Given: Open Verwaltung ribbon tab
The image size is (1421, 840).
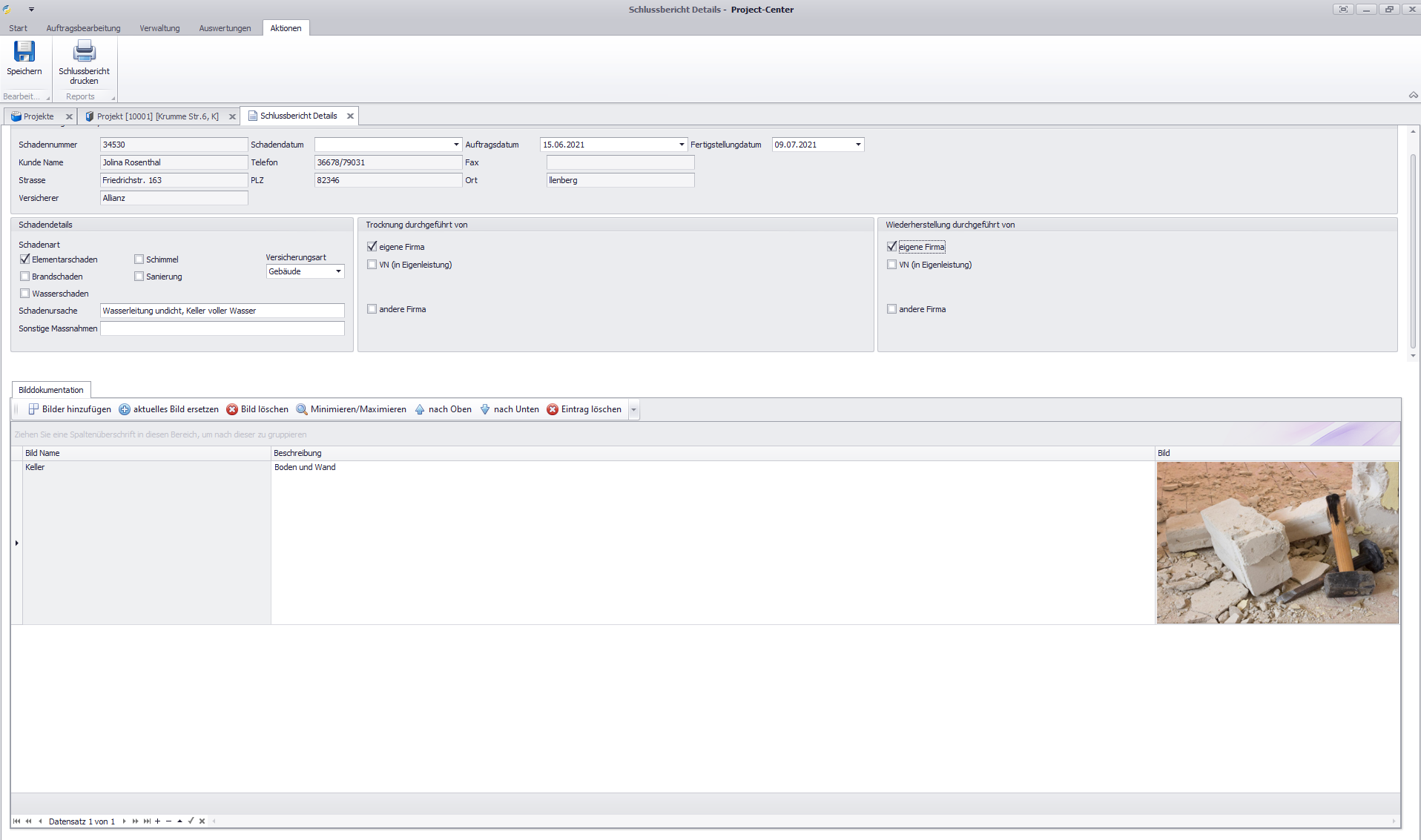Looking at the screenshot, I should click(x=159, y=28).
